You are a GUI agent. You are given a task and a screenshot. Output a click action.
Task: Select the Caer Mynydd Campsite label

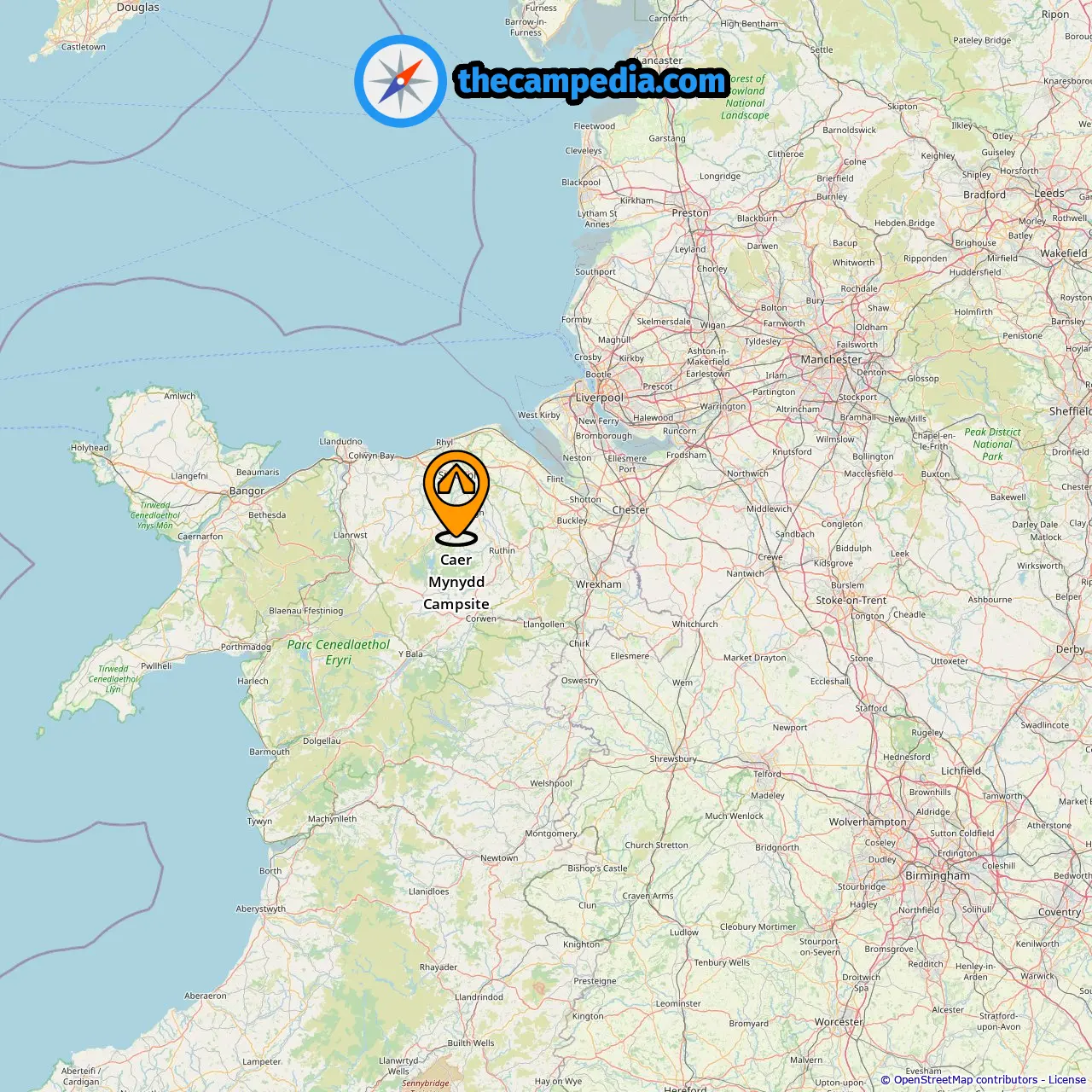[x=456, y=582]
